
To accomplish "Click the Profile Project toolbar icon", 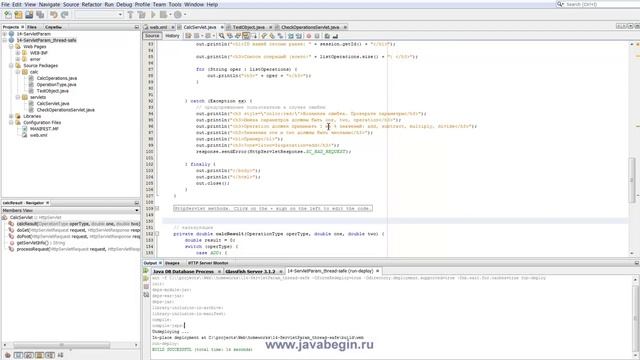I will click(178, 15).
